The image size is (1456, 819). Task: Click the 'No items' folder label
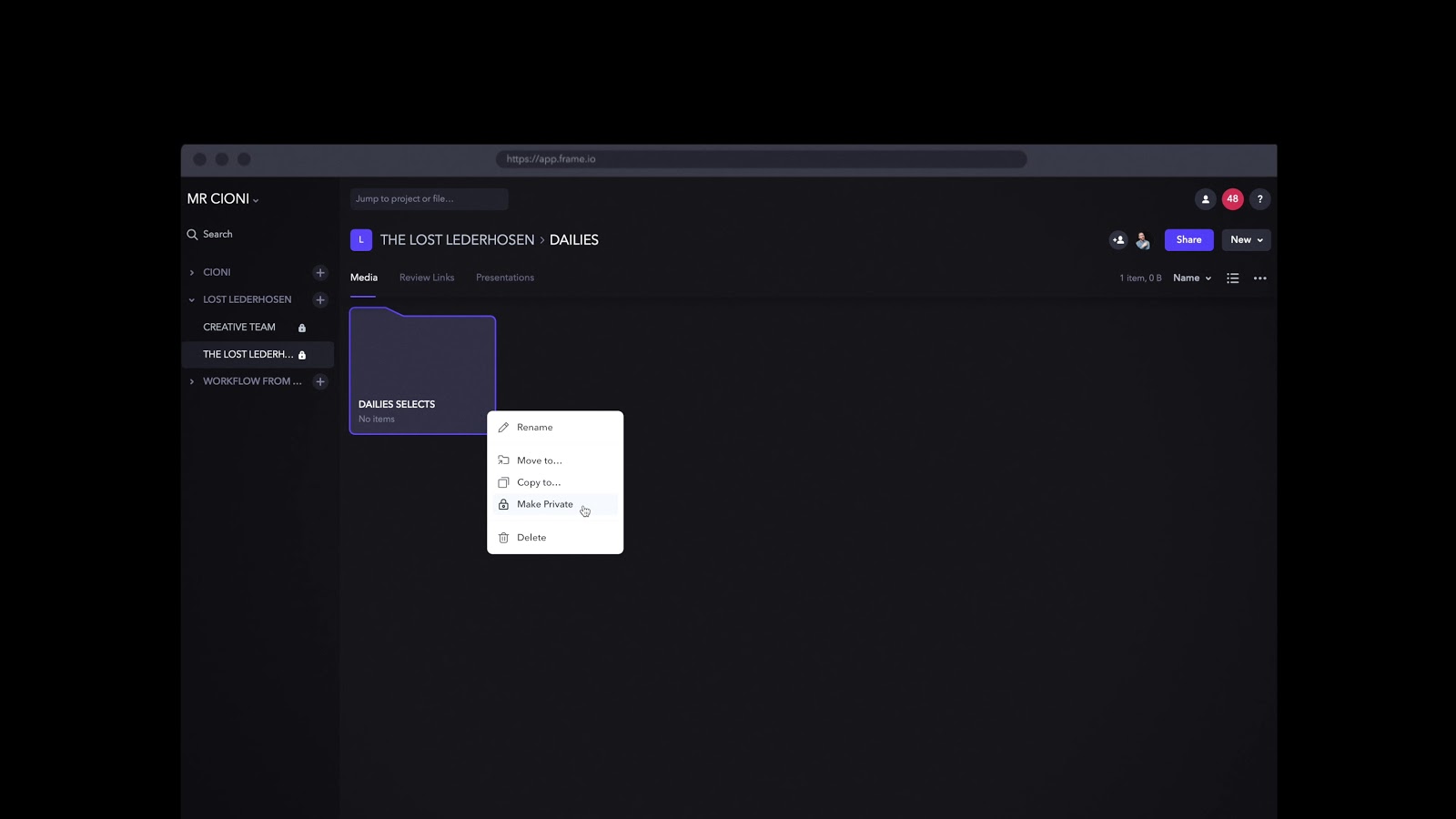[377, 420]
